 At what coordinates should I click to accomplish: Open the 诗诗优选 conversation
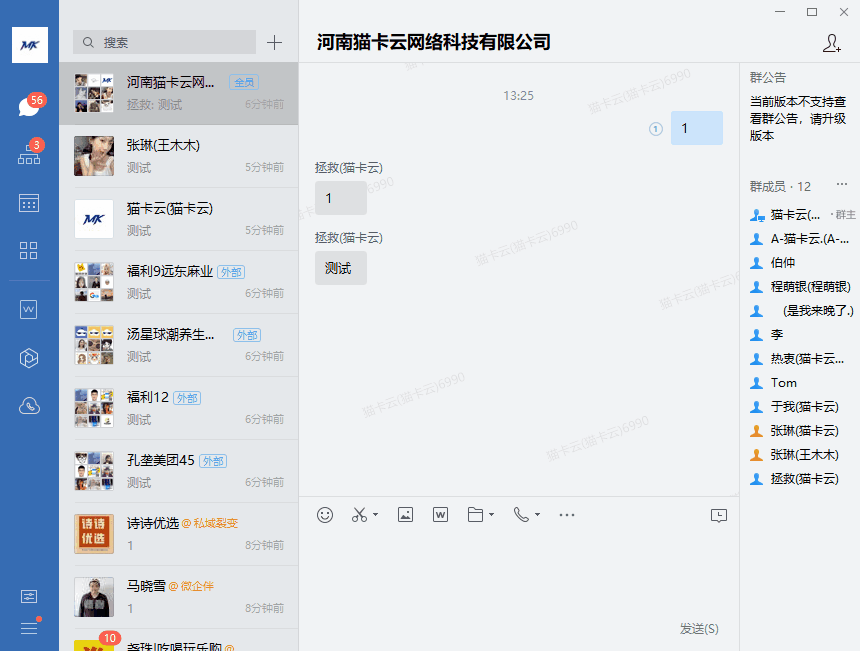pos(179,535)
